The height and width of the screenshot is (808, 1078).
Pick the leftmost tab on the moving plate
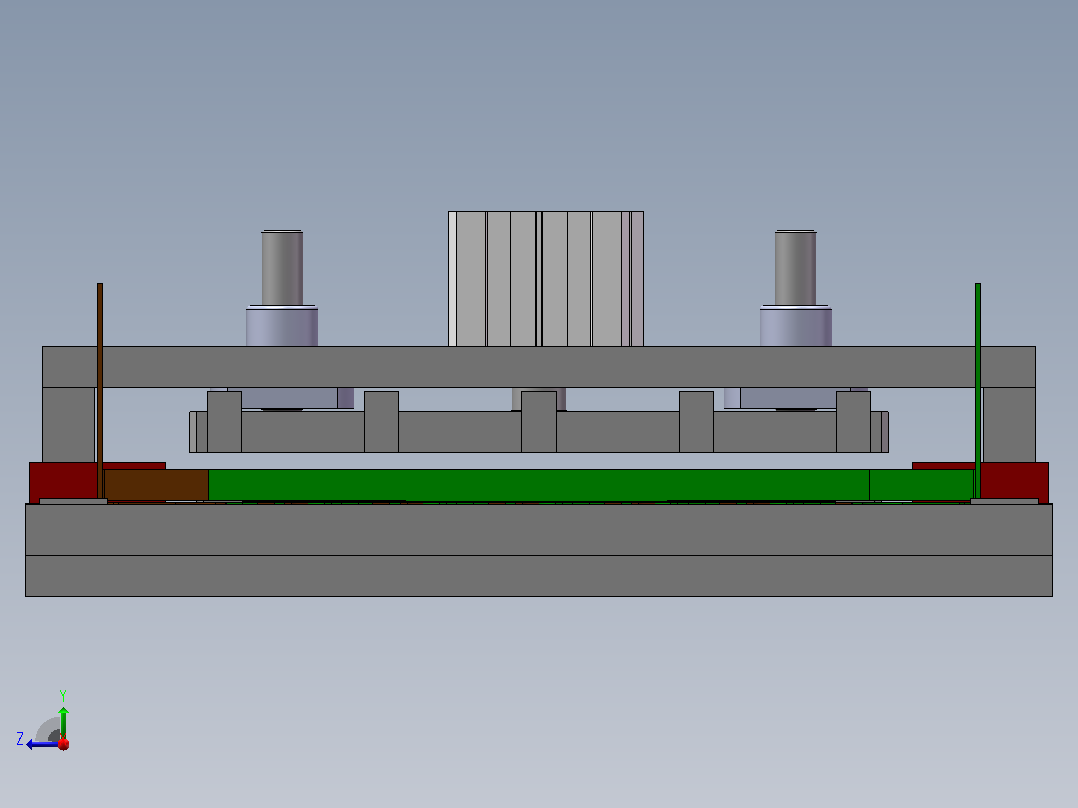(x=224, y=422)
